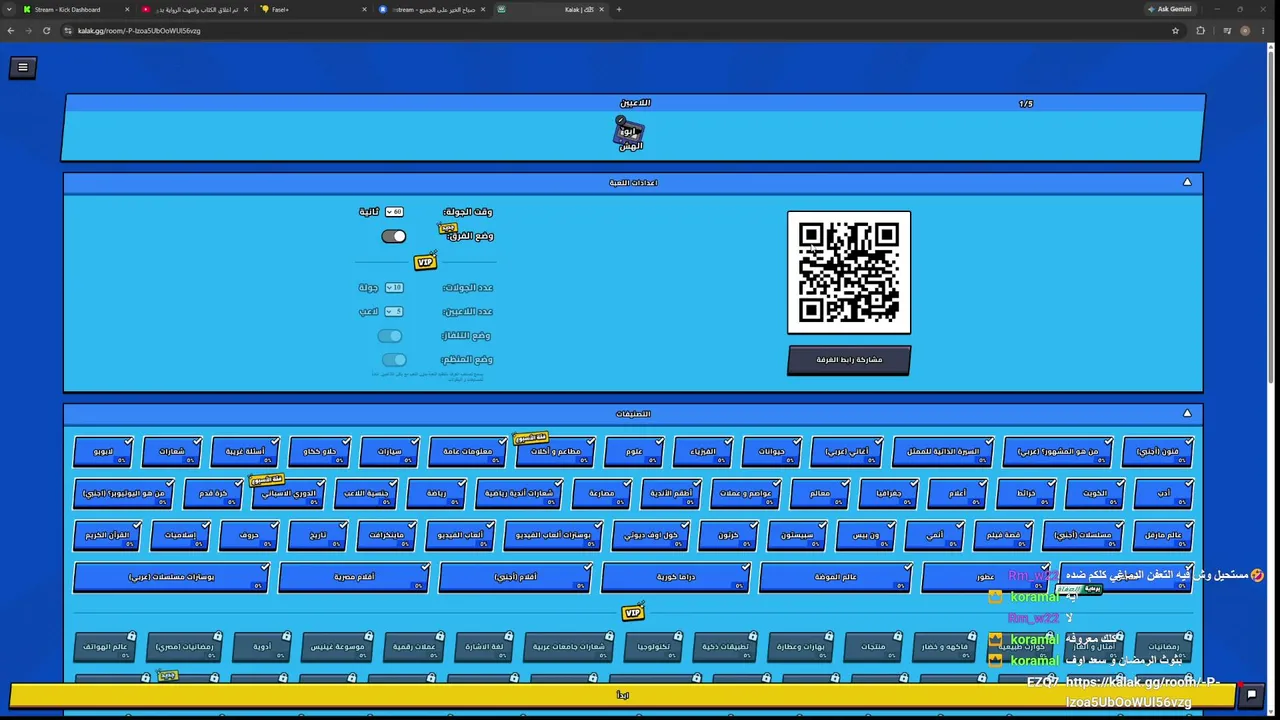Uncheck the شعارات category

172,452
